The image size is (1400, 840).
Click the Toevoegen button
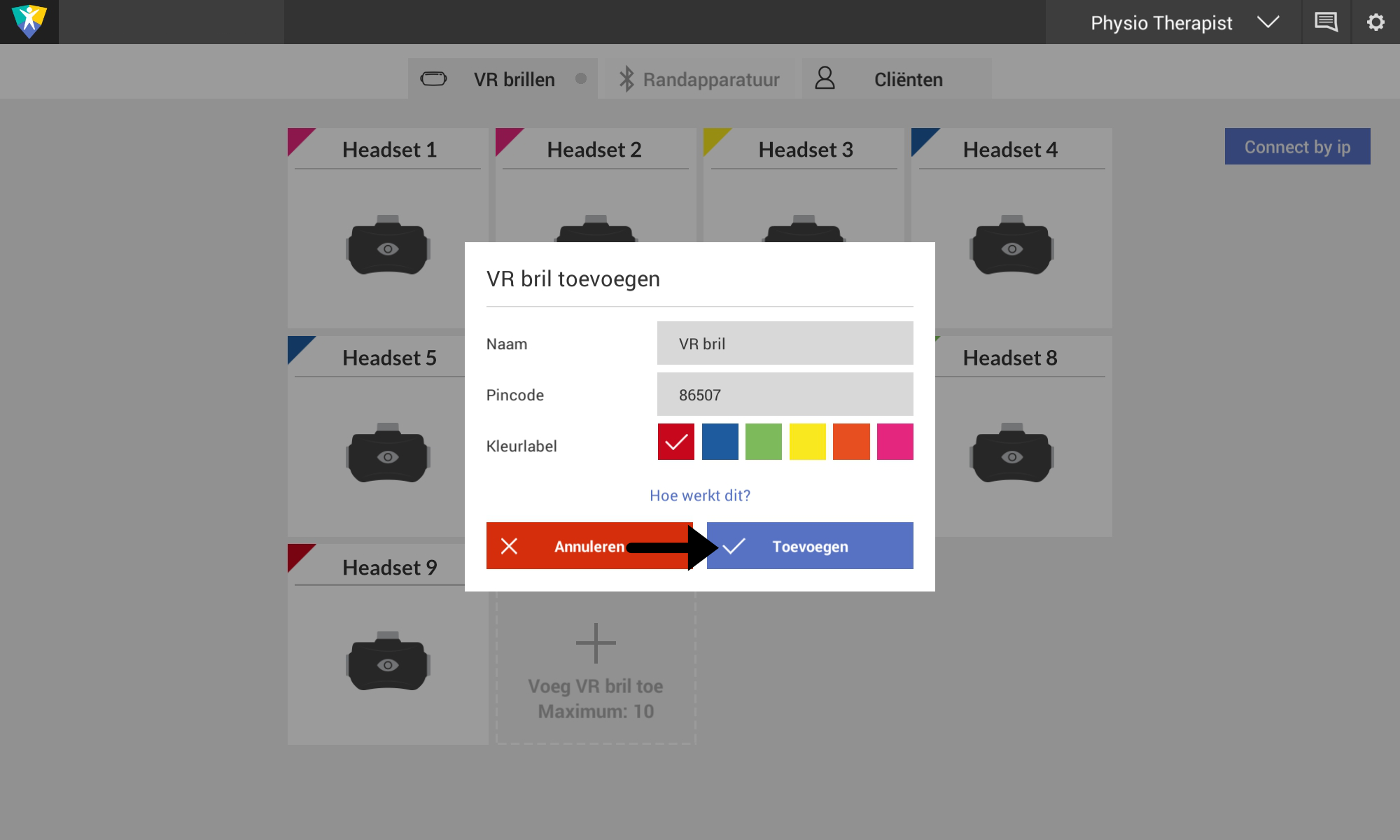810,546
